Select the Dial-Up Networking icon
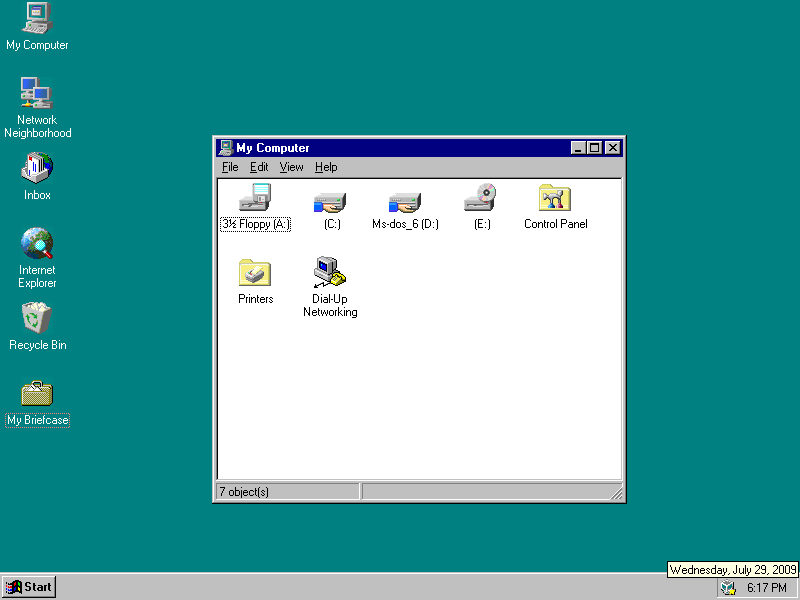The height and width of the screenshot is (600, 800). coord(330,272)
